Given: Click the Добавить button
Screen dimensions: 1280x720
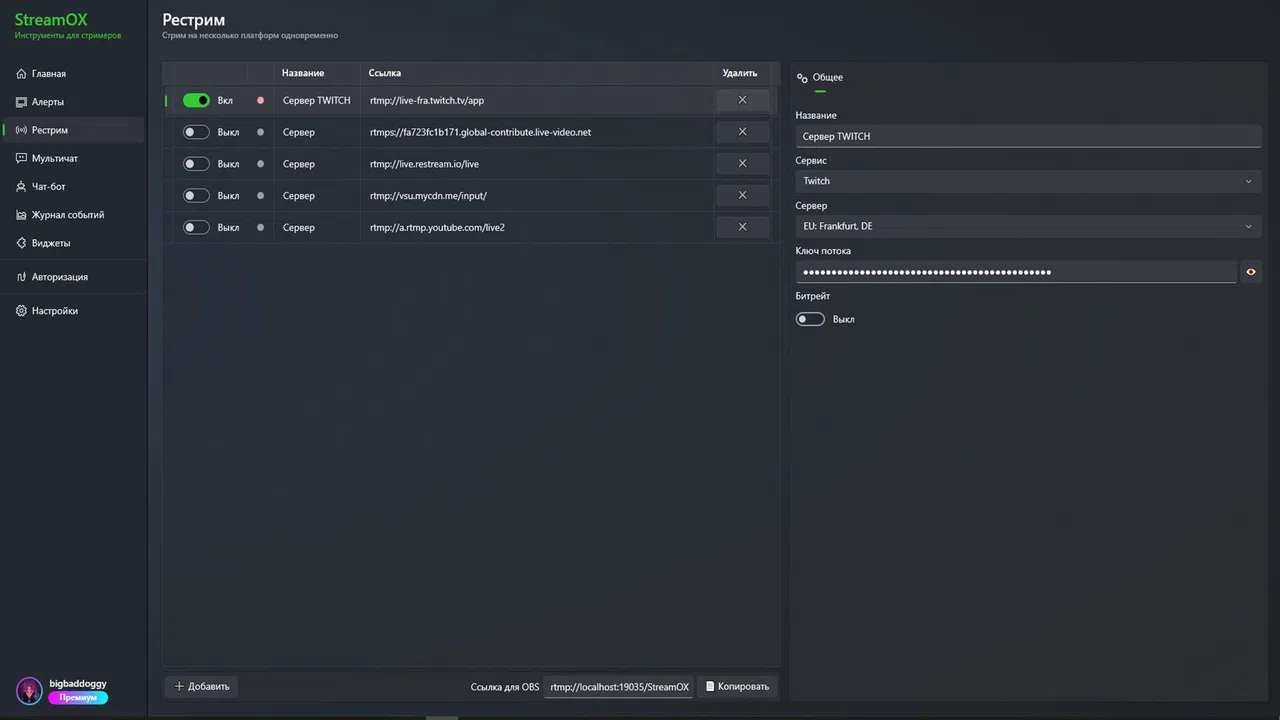Looking at the screenshot, I should 202,687.
